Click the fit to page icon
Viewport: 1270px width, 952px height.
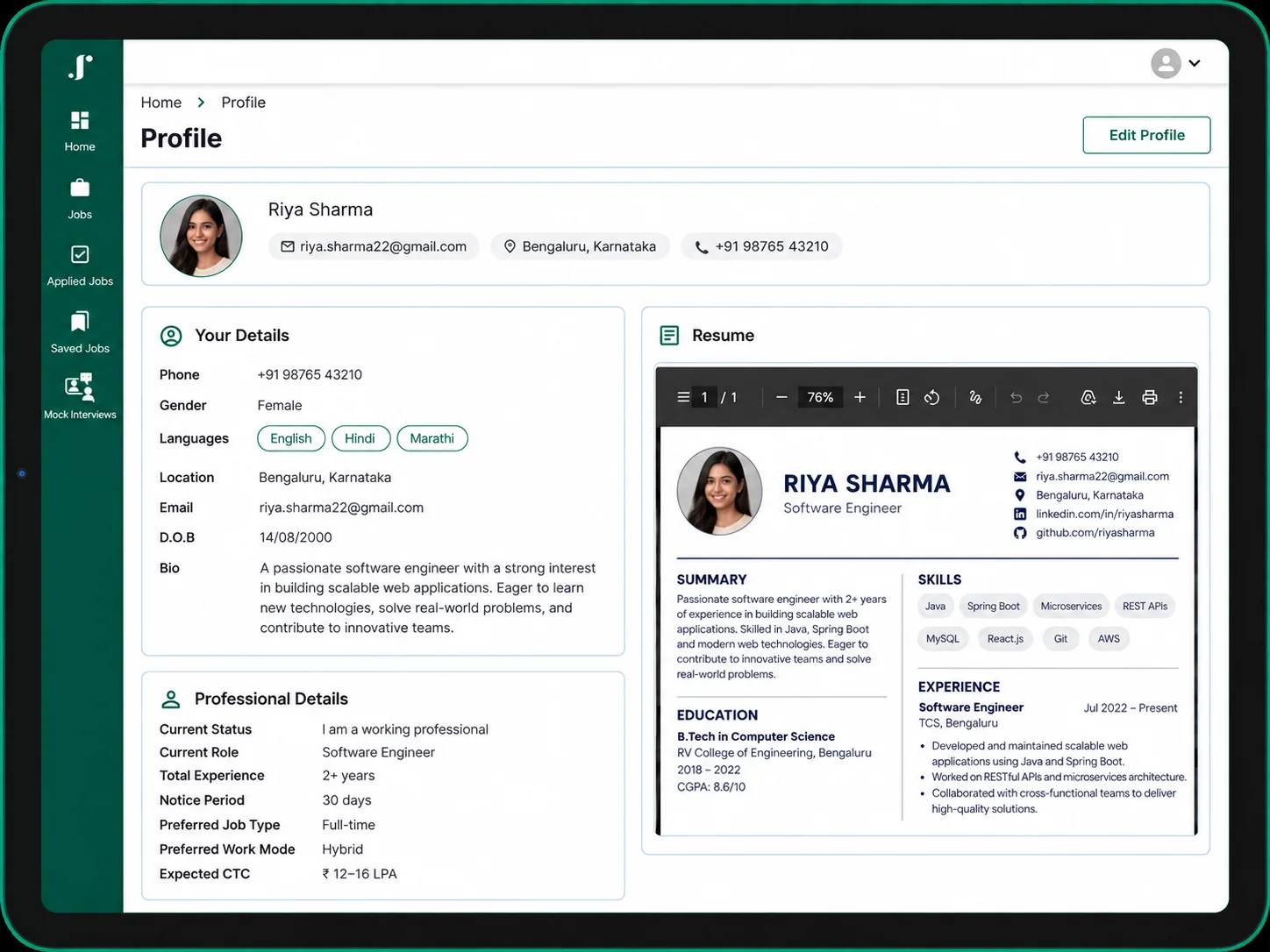coord(903,397)
